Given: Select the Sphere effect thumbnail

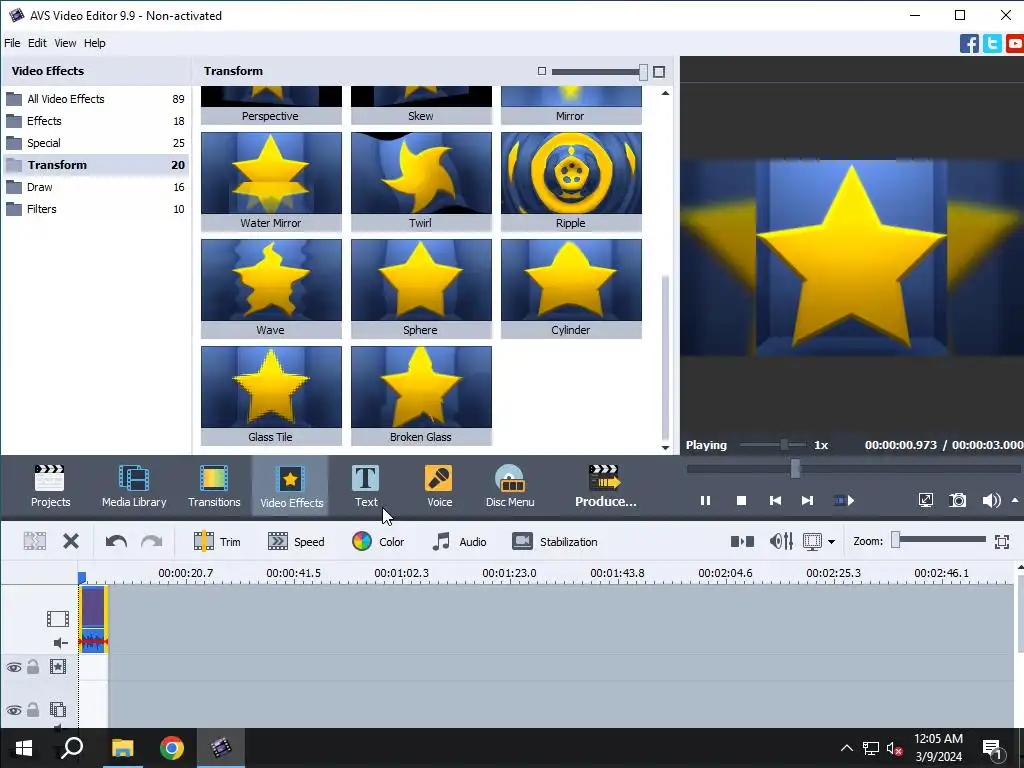Looking at the screenshot, I should 421,289.
